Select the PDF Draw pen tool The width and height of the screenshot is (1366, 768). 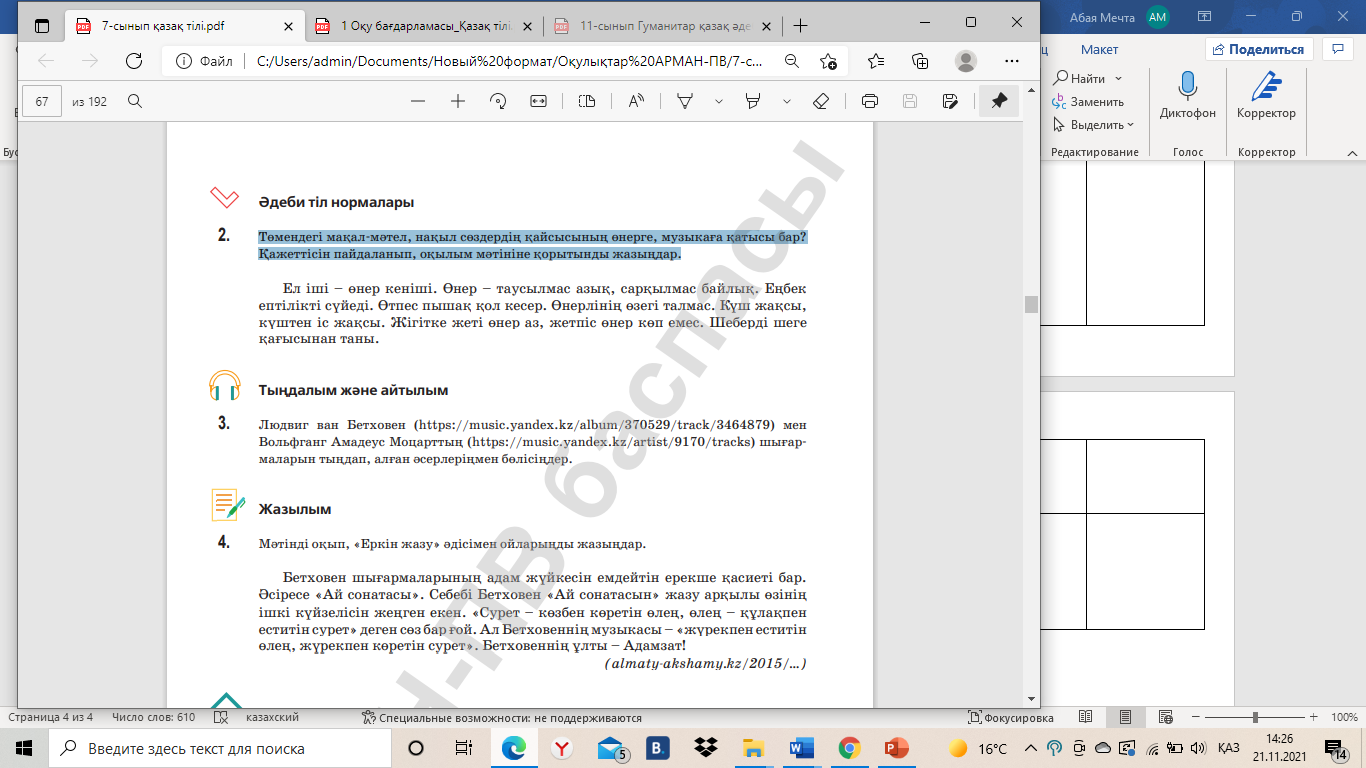pyautogui.click(x=686, y=101)
